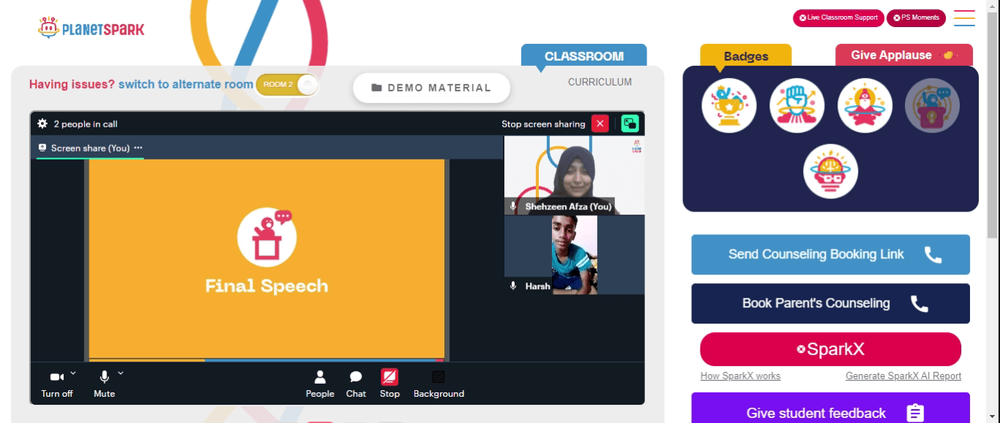The width and height of the screenshot is (1000, 423).
Task: Click the podium speaker icon on slide
Action: 267,237
